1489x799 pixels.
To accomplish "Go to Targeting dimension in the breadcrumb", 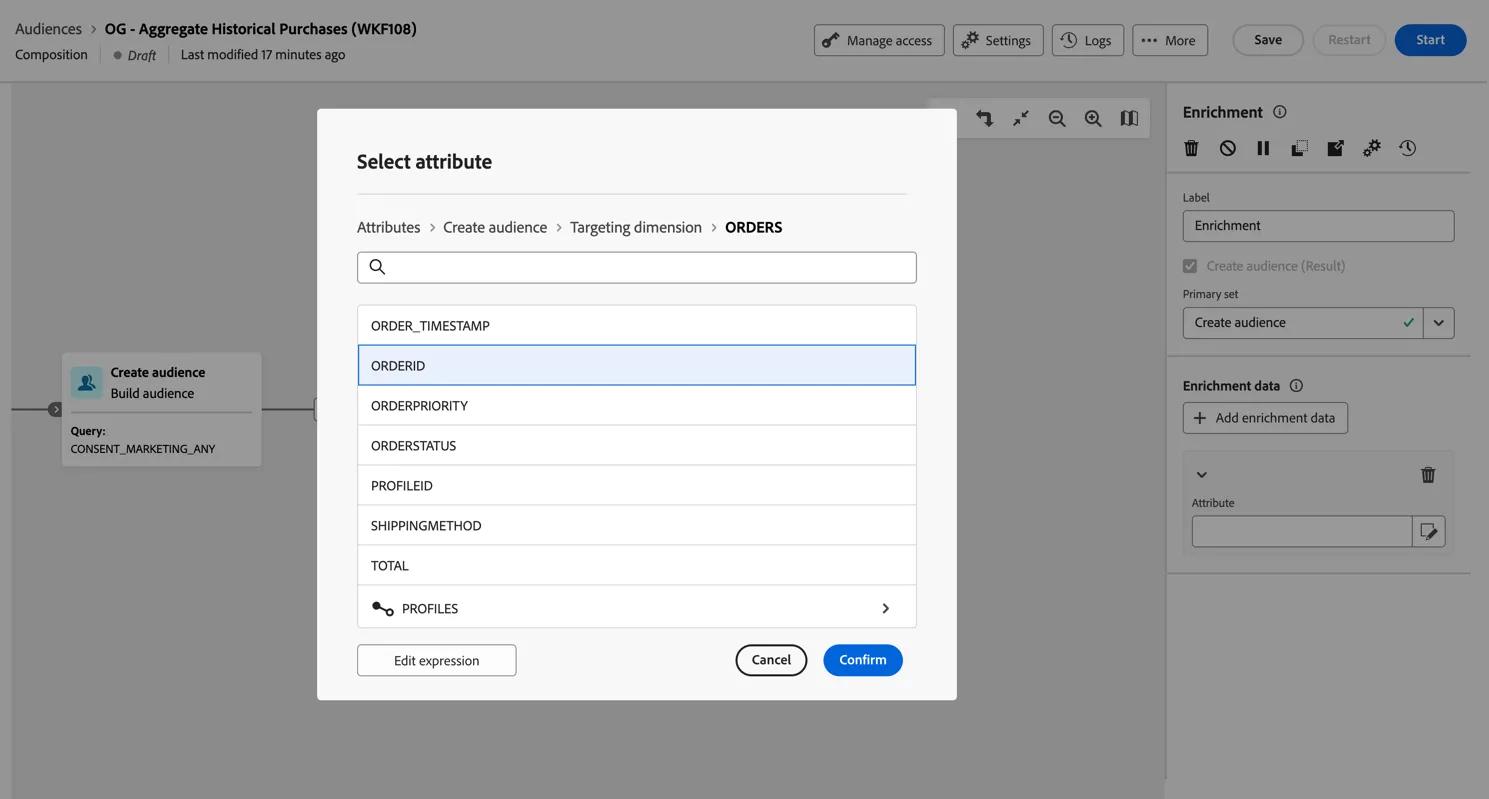I will coord(636,227).
